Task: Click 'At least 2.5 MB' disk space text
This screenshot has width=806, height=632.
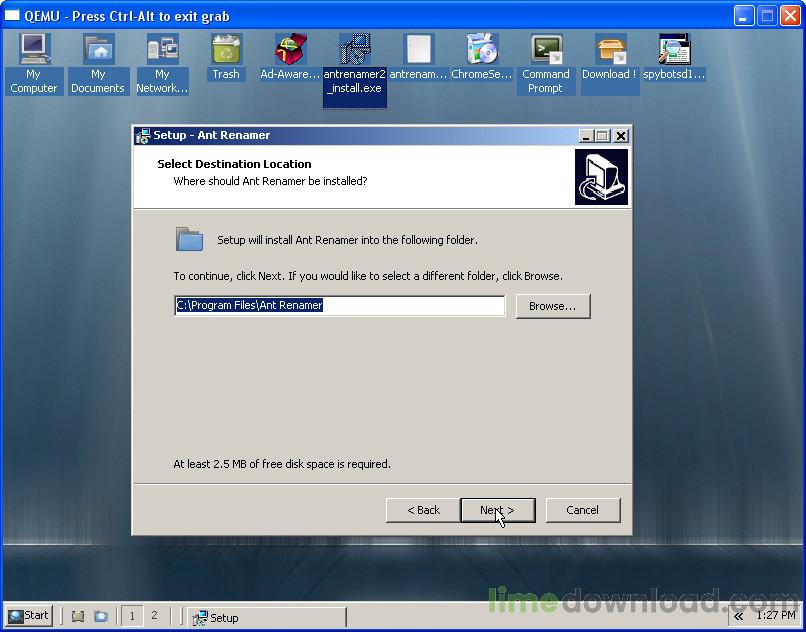Action: (x=282, y=464)
